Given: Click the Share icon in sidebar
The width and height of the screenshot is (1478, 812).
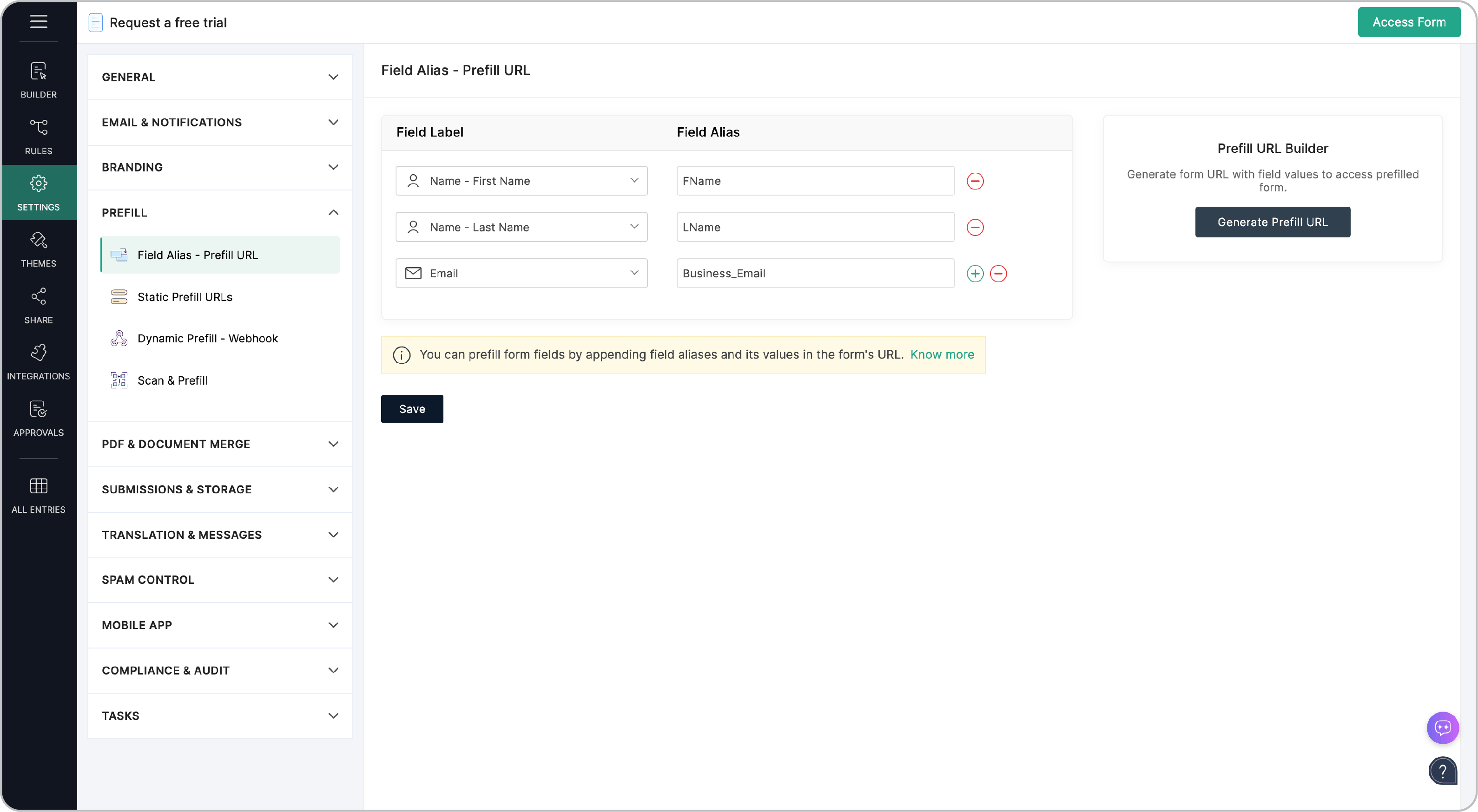Looking at the screenshot, I should 39,304.
